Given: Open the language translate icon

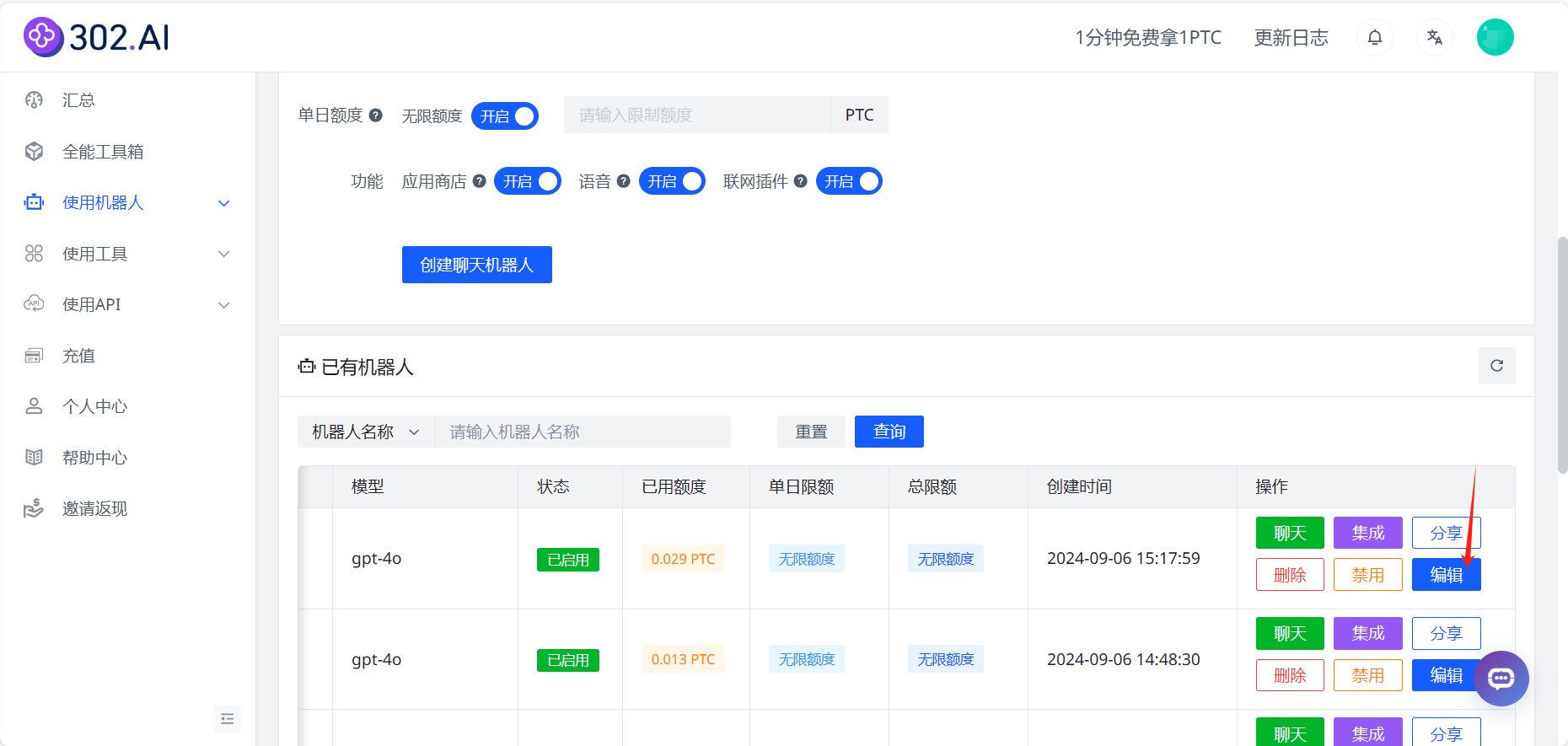Looking at the screenshot, I should tap(1435, 37).
